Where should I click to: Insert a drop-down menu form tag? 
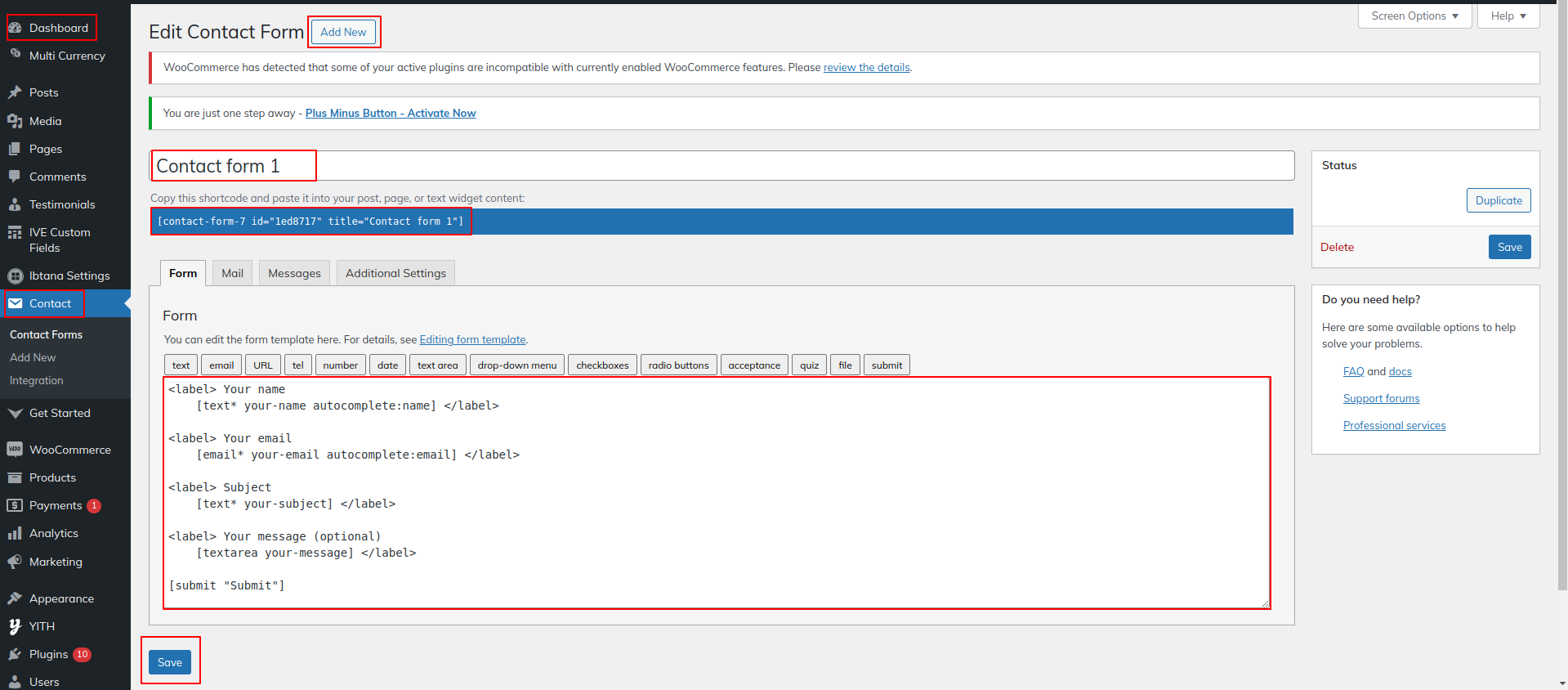516,365
